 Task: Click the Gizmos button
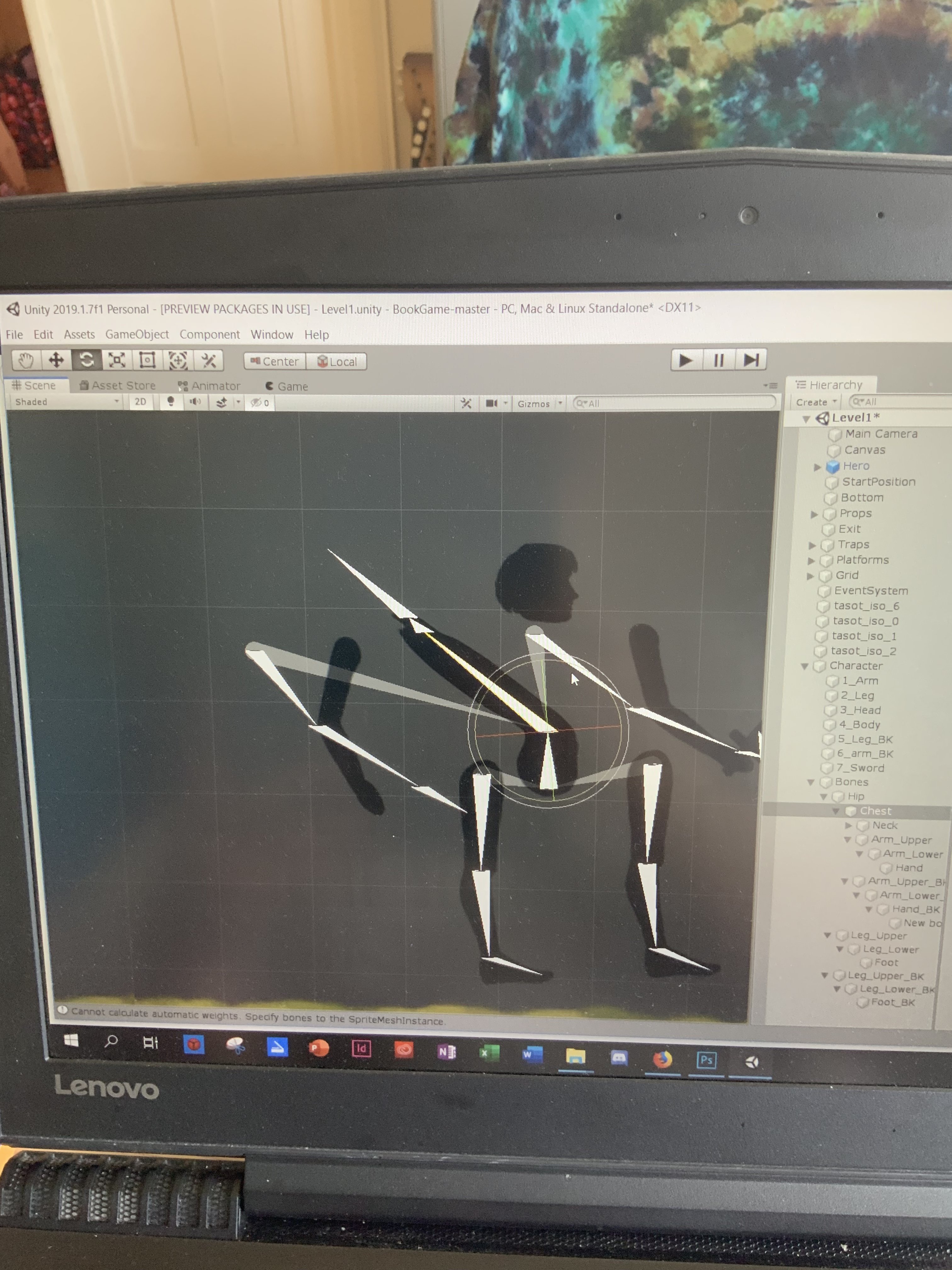534,403
